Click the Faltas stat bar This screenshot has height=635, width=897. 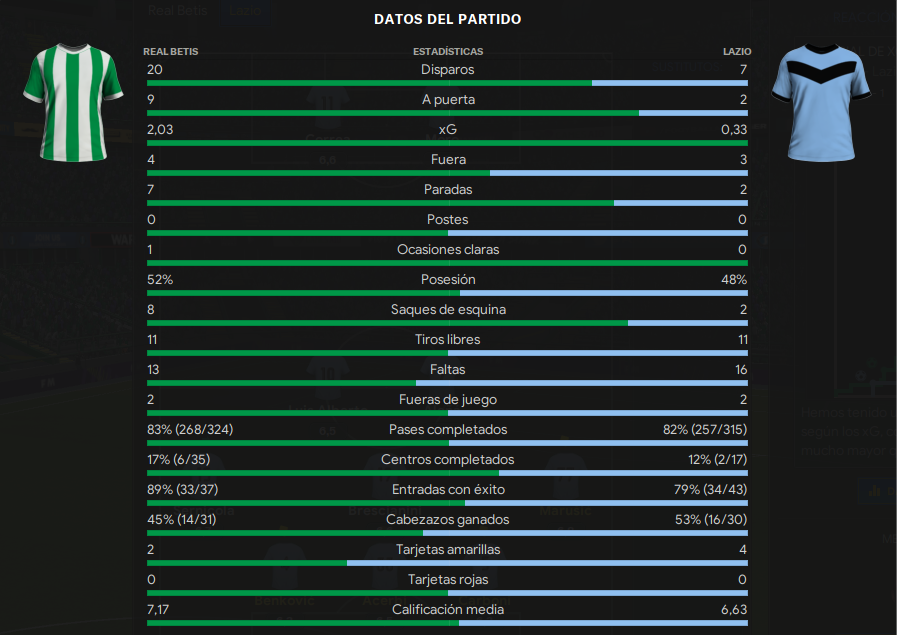[x=447, y=383]
